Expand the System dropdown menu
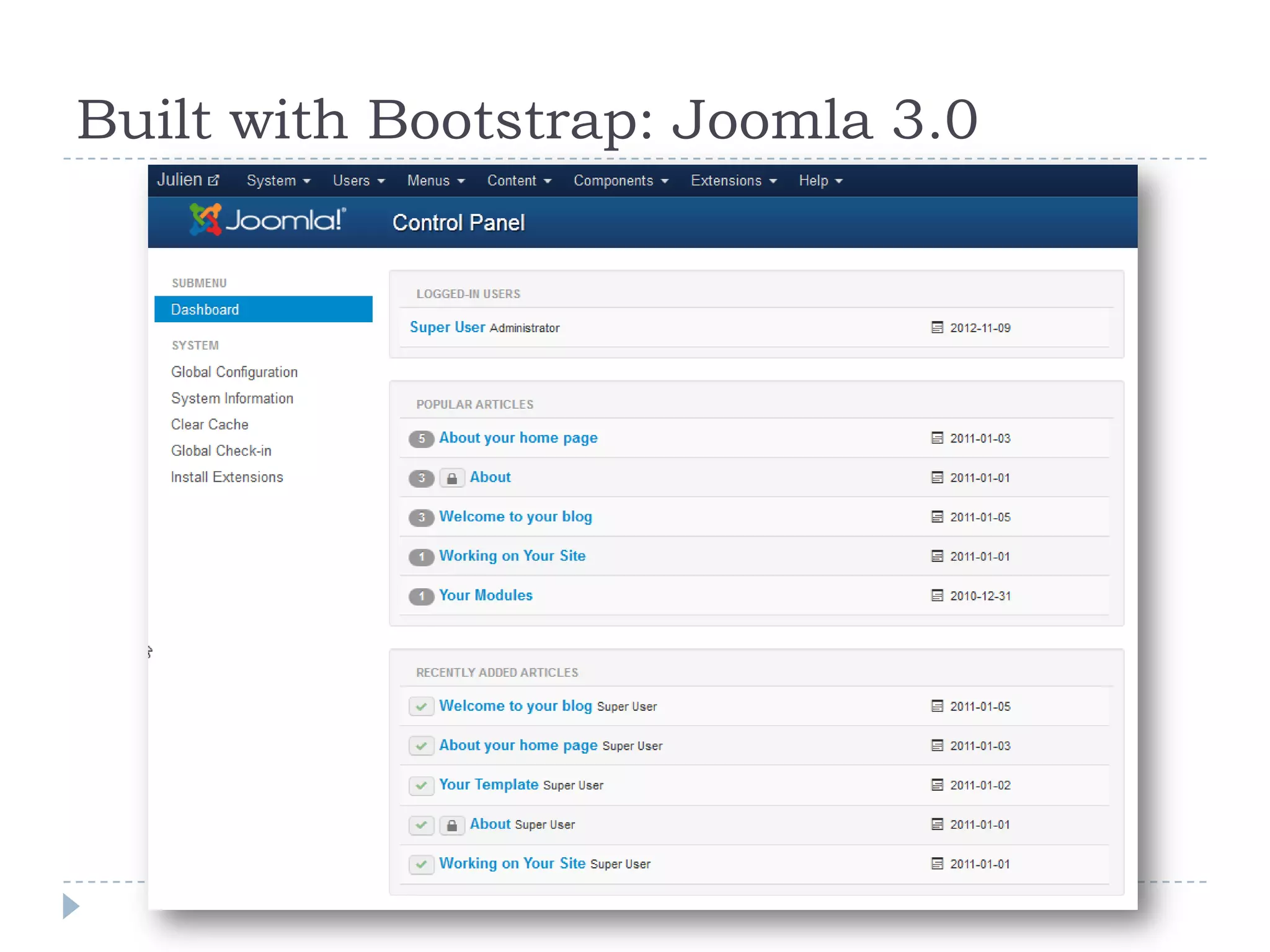Image resolution: width=1270 pixels, height=952 pixels. tap(278, 180)
